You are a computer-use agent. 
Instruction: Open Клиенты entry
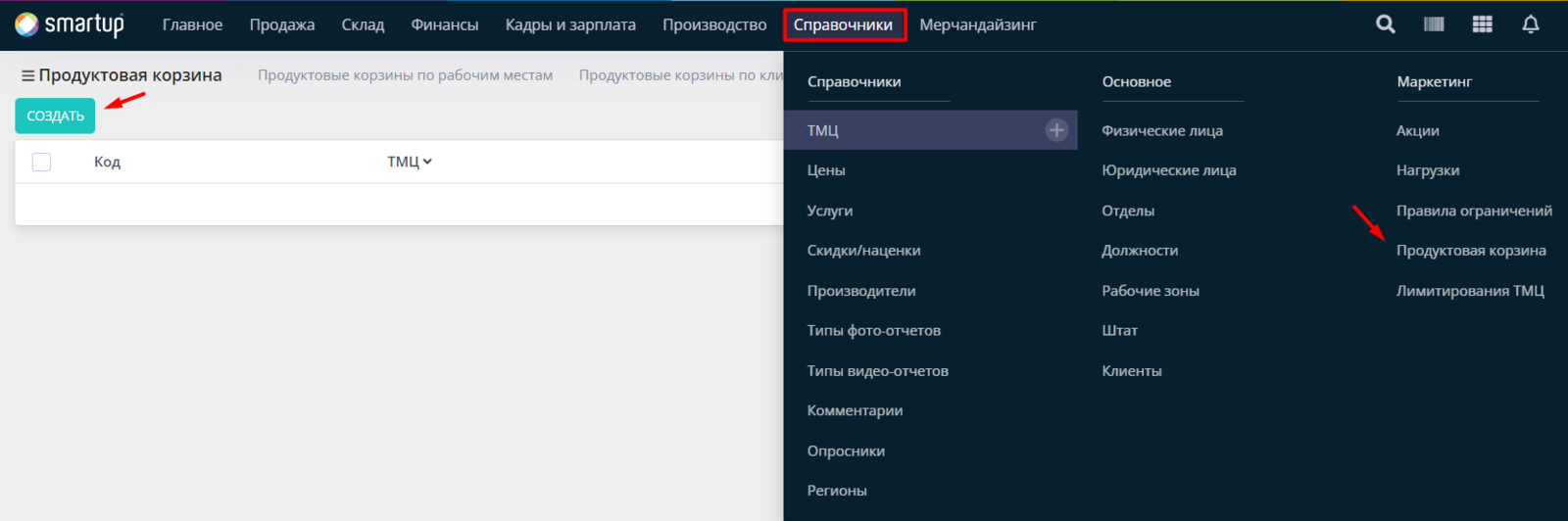(1132, 371)
